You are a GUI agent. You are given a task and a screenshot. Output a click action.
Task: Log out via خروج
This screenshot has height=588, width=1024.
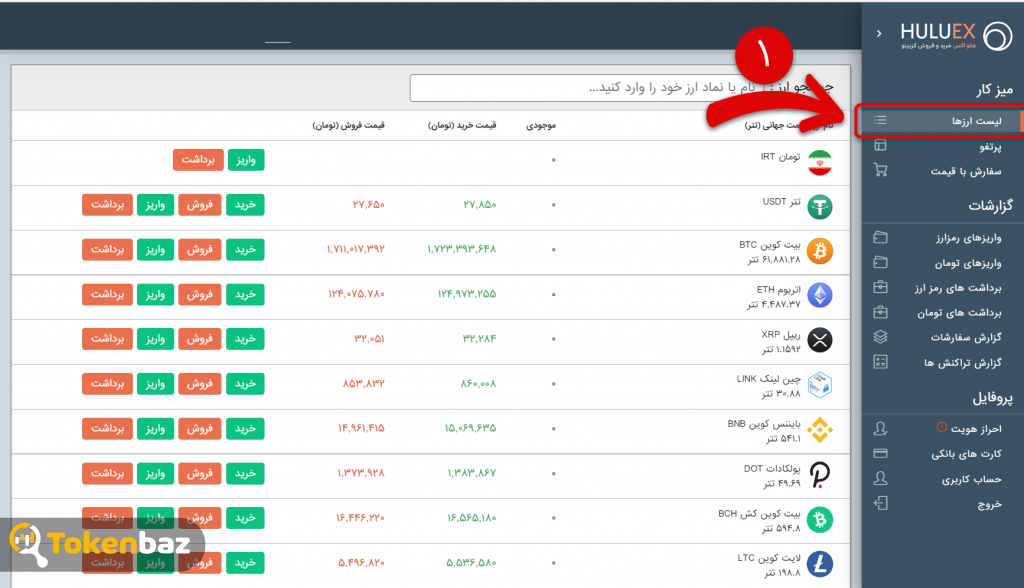click(989, 504)
